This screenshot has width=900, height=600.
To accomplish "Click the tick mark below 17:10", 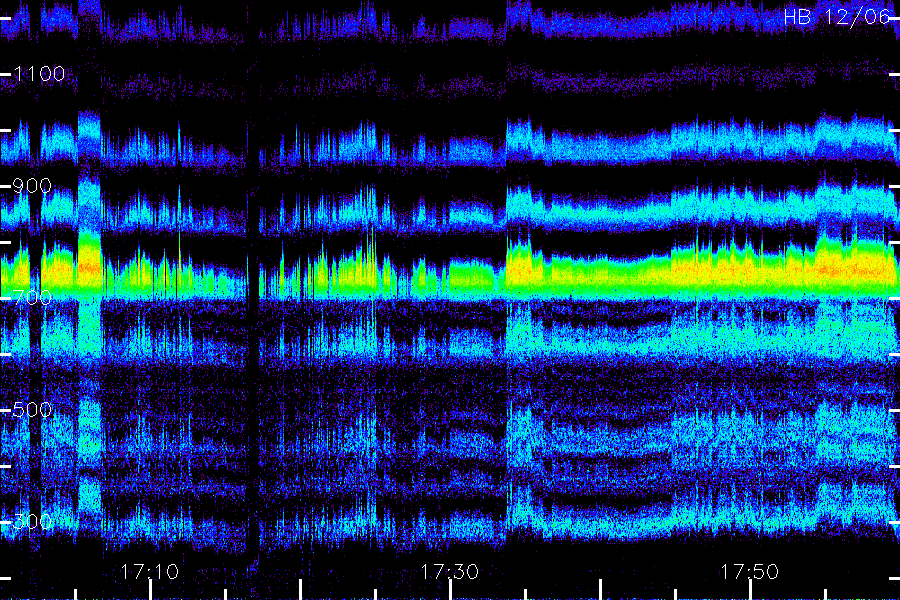I will (x=150, y=589).
